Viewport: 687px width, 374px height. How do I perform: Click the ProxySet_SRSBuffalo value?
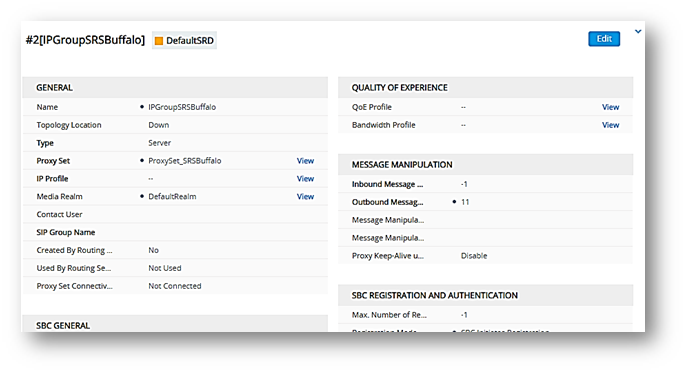(x=184, y=161)
